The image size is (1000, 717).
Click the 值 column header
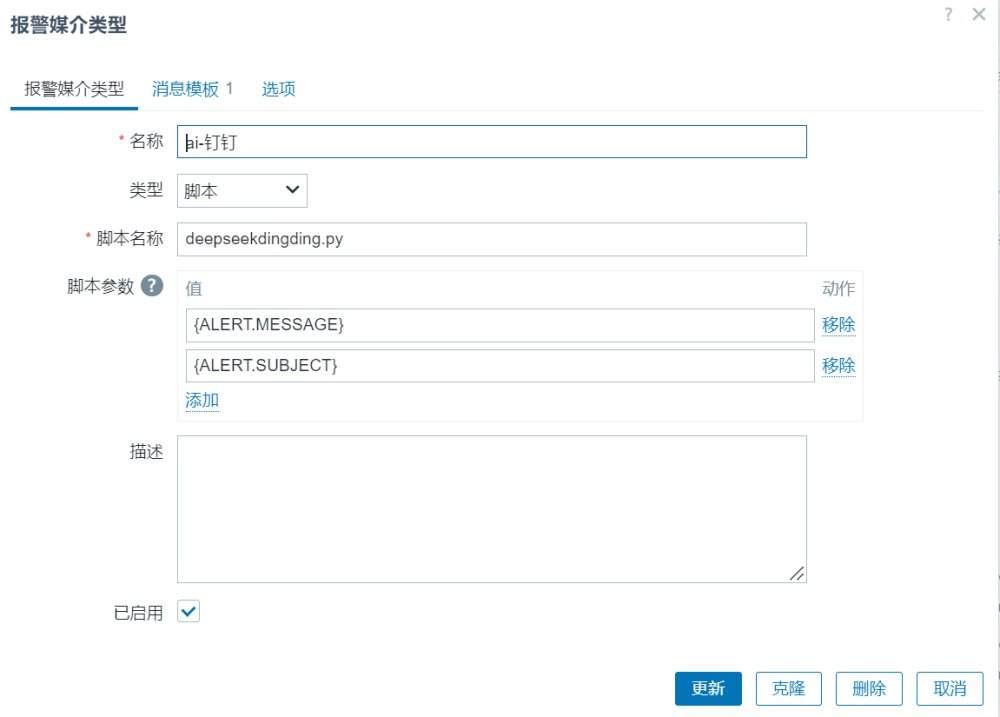click(x=194, y=289)
